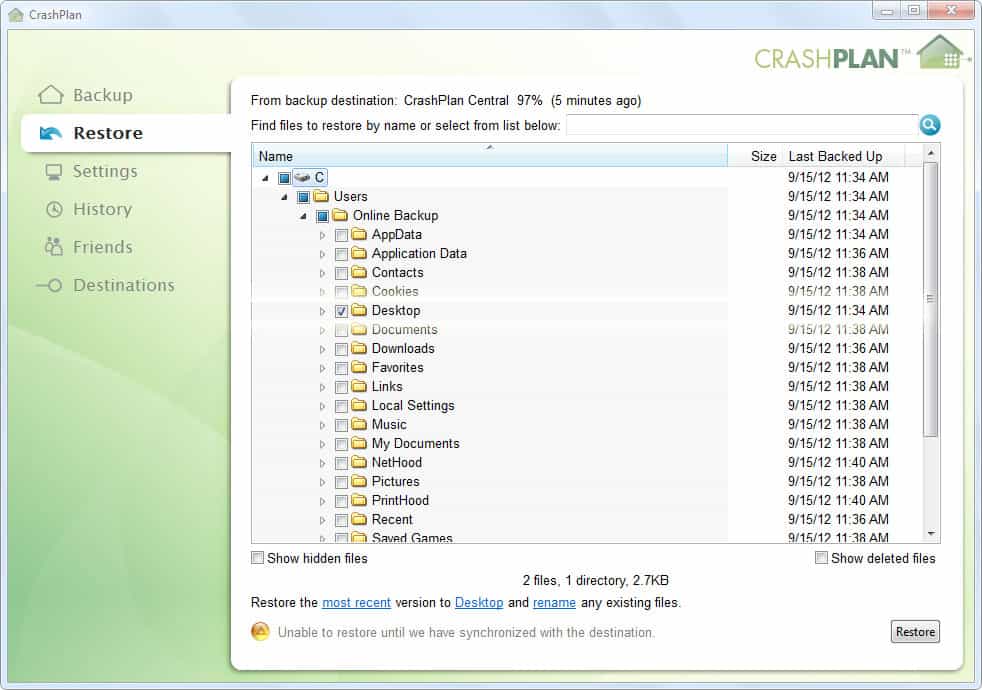Check the Application Data checkbox
This screenshot has width=982, height=690.
pyautogui.click(x=341, y=254)
